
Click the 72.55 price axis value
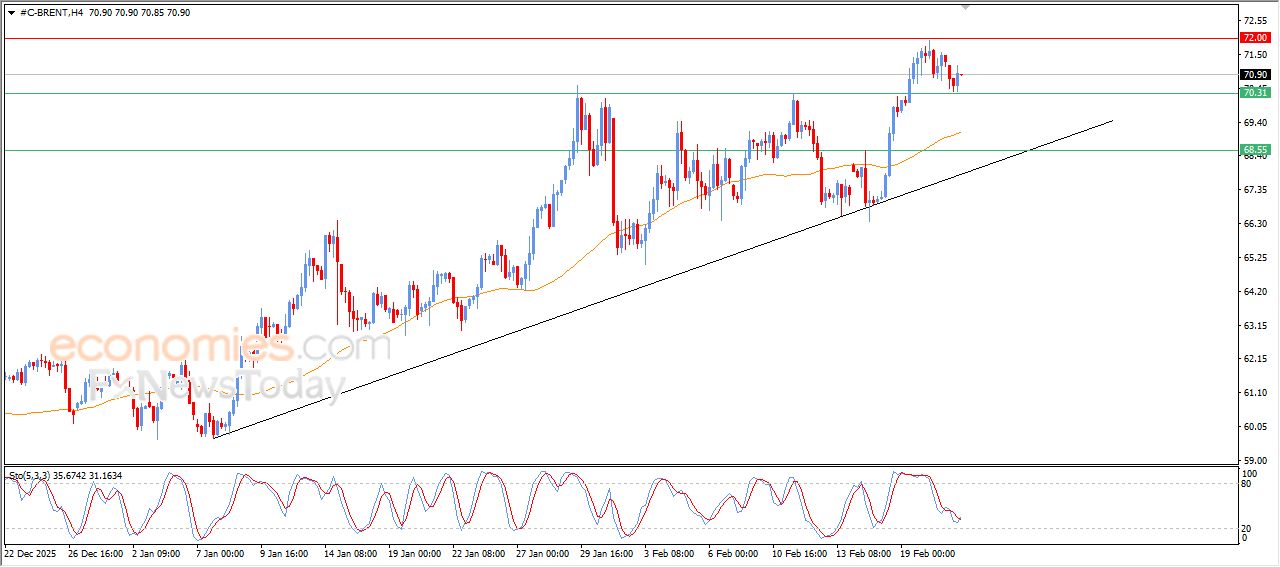1254,20
